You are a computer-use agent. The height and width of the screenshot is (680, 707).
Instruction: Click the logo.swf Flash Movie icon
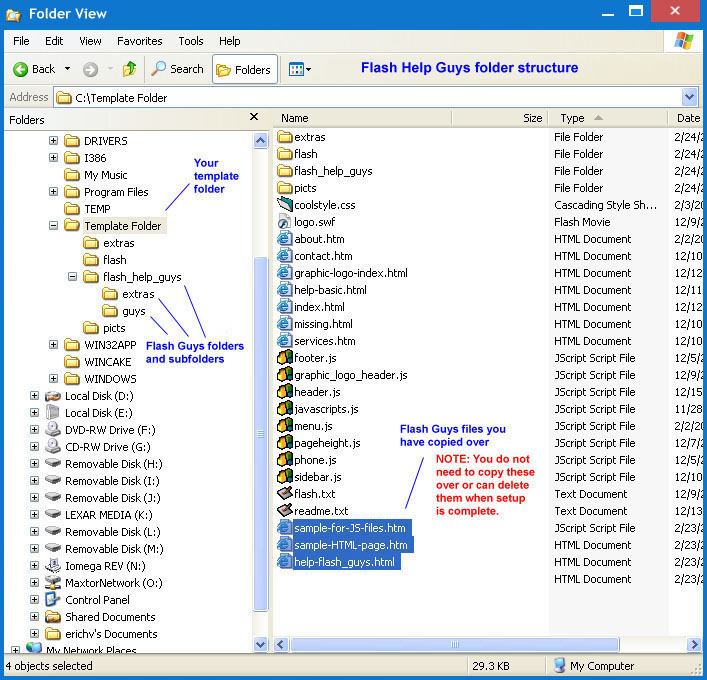(284, 222)
